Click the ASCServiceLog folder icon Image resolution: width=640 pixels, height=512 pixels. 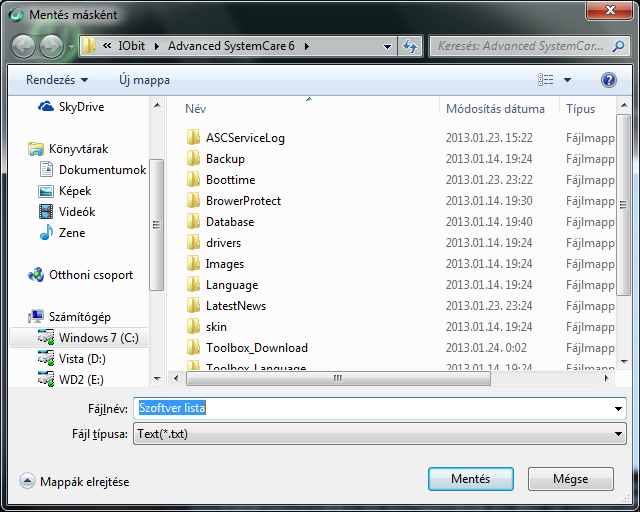click(x=193, y=138)
